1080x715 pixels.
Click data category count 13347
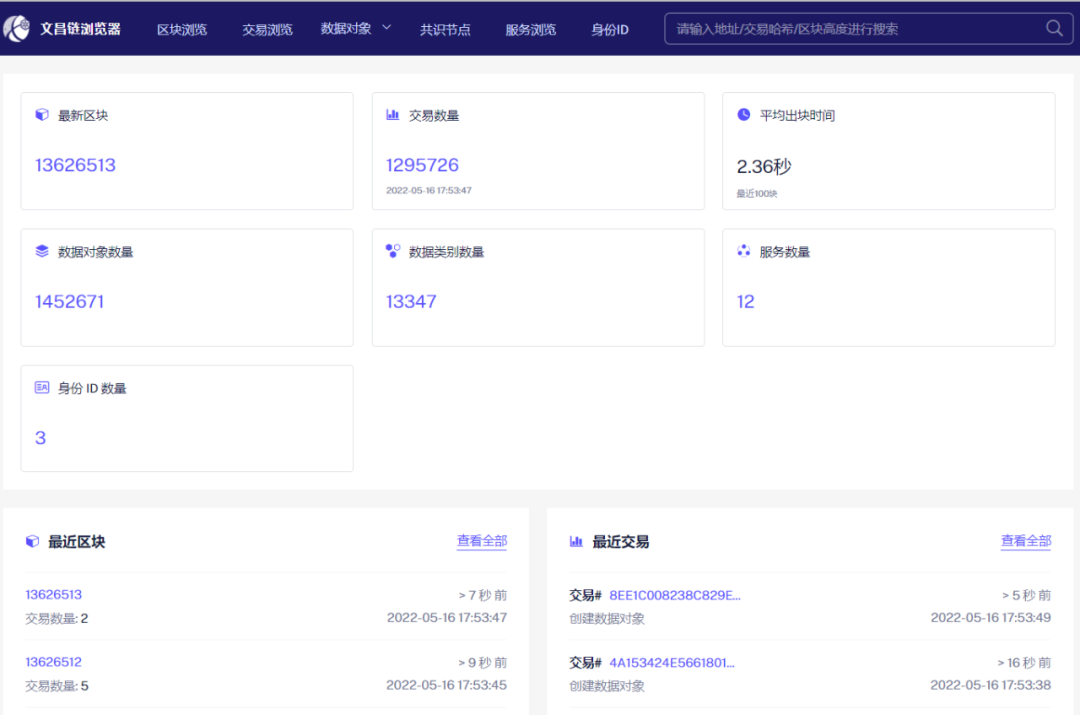[411, 302]
